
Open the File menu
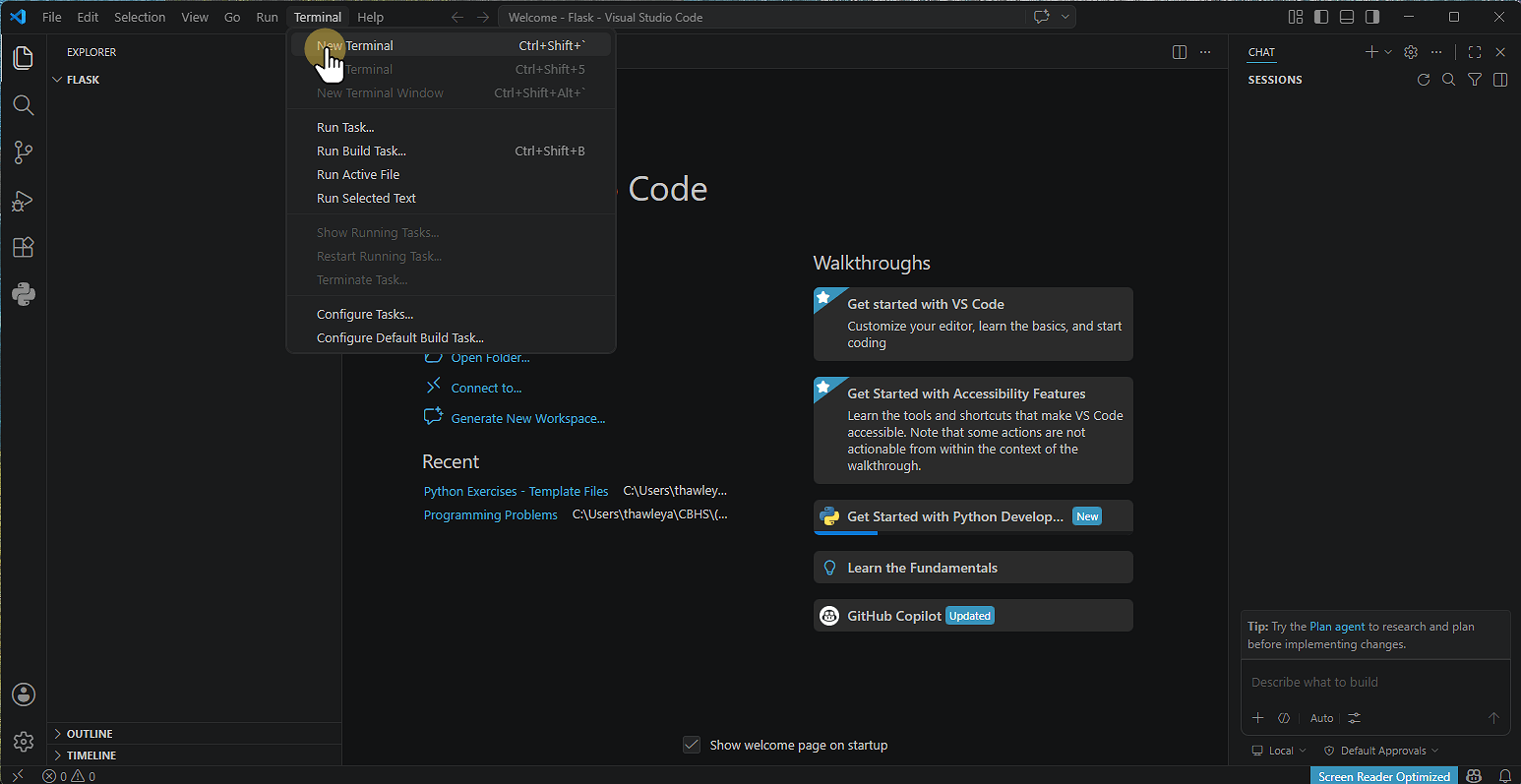pos(52,17)
